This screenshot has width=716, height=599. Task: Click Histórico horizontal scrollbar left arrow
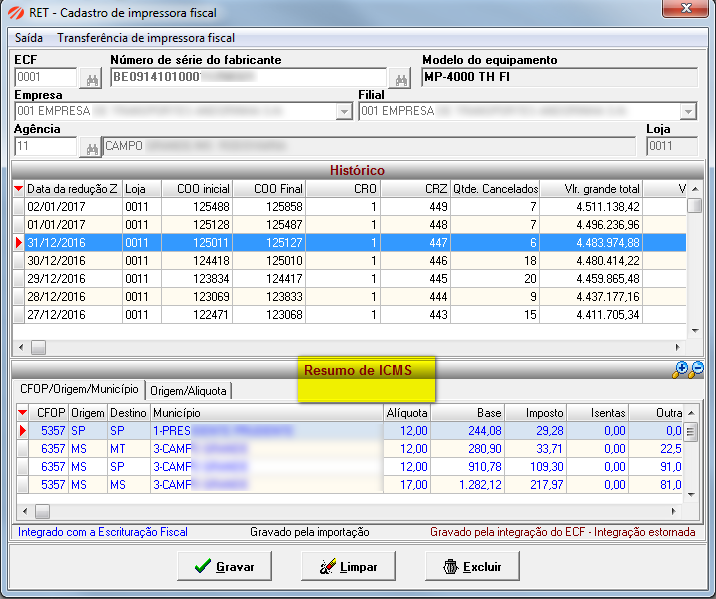click(x=21, y=347)
